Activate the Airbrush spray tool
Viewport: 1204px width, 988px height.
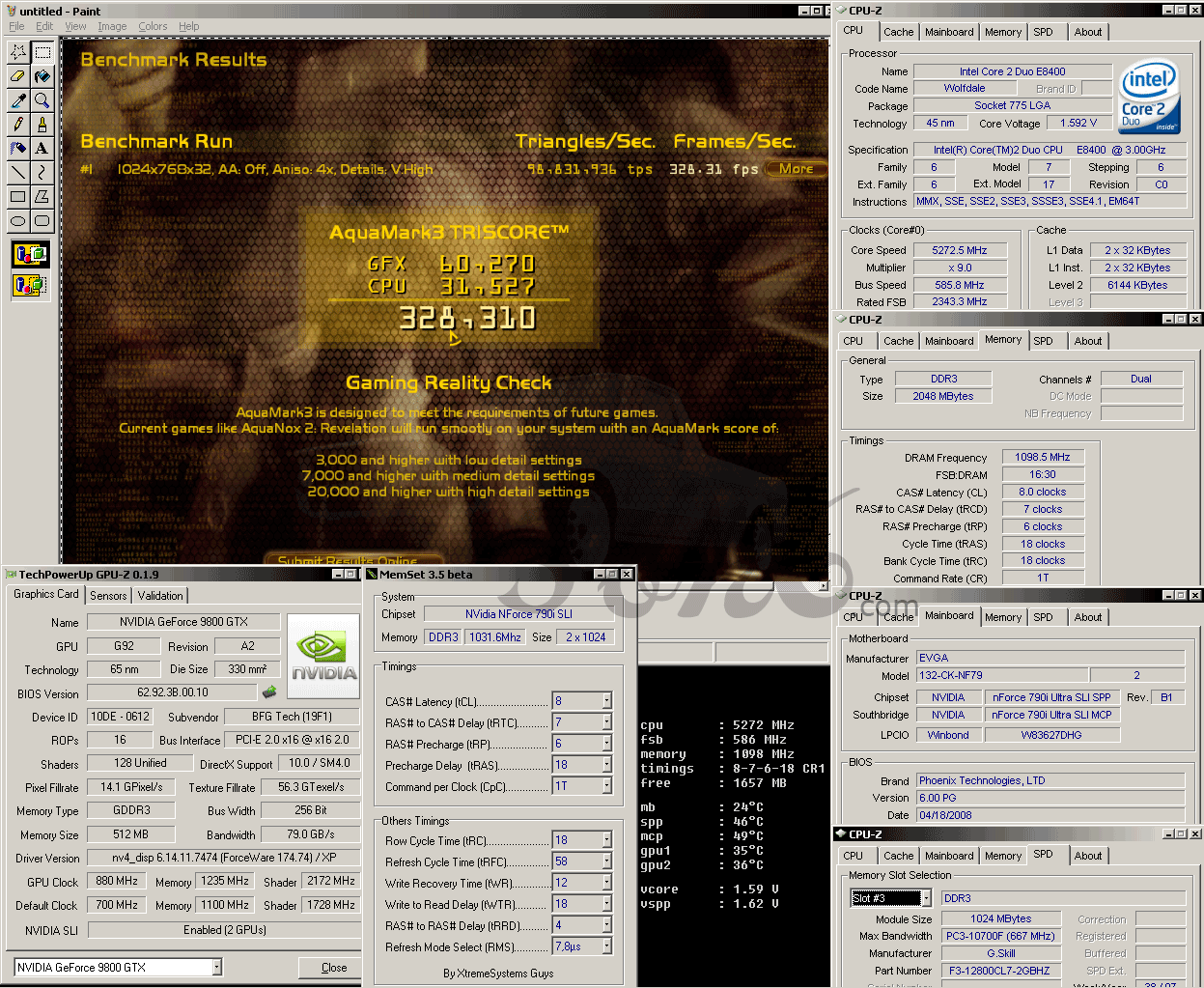coord(18,148)
